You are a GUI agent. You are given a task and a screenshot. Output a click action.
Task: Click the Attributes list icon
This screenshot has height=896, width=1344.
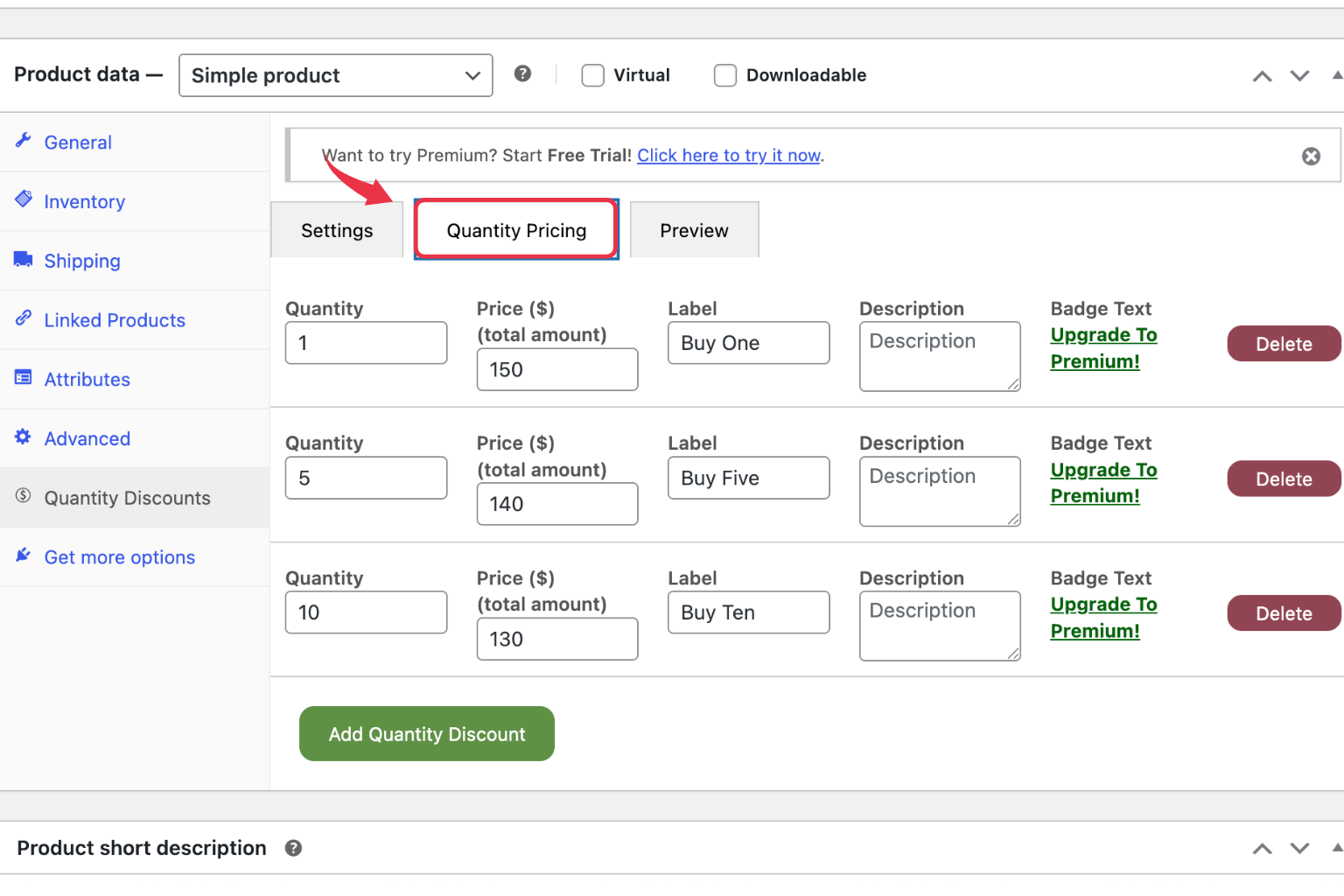point(24,378)
